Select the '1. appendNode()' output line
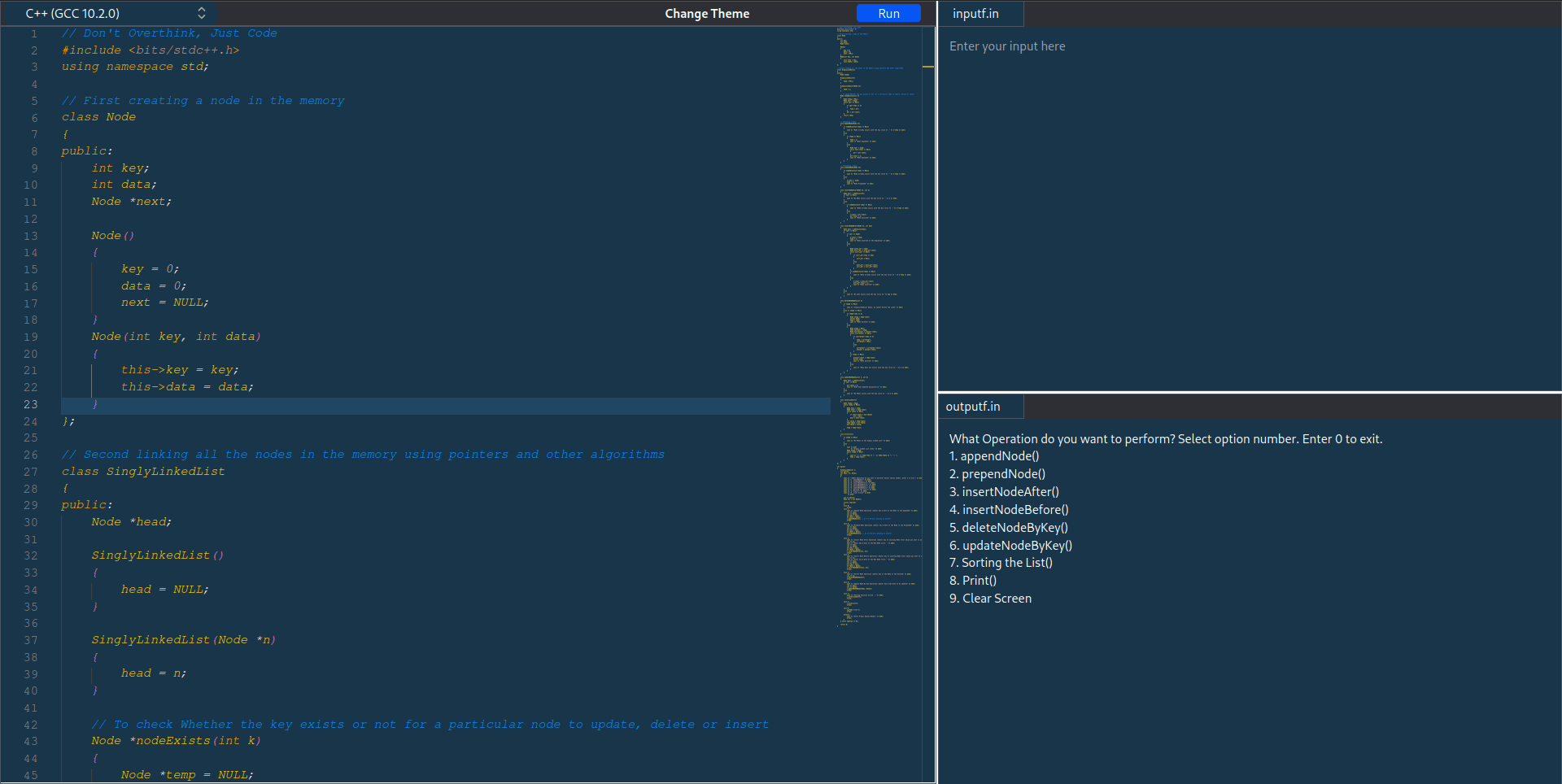The width and height of the screenshot is (1562, 784). click(x=994, y=456)
